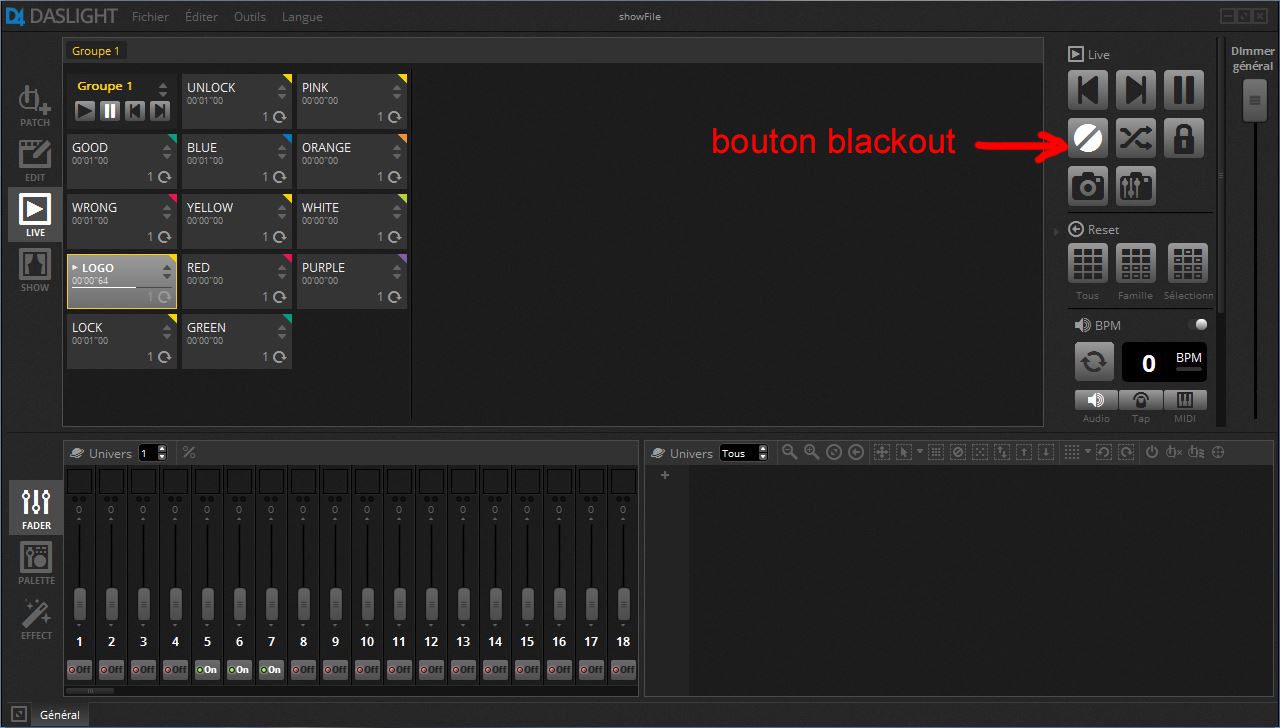Screen dimensions: 1280x728
Task: Toggle channel 13 Off button
Action: click(x=463, y=669)
